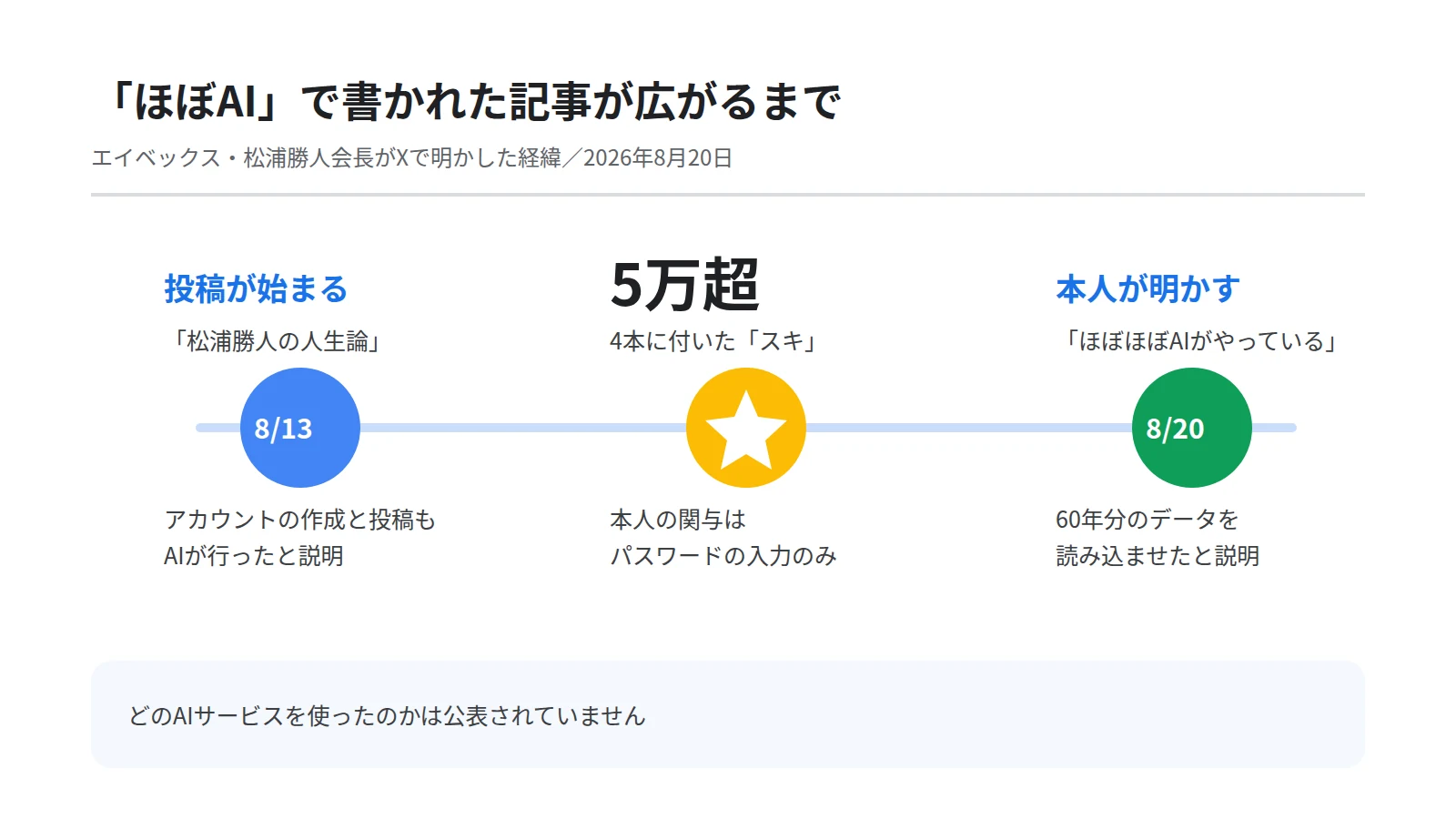This screenshot has width=1456, height=819.
Task: Click the heading 投稿が始まる
Action: (256, 288)
